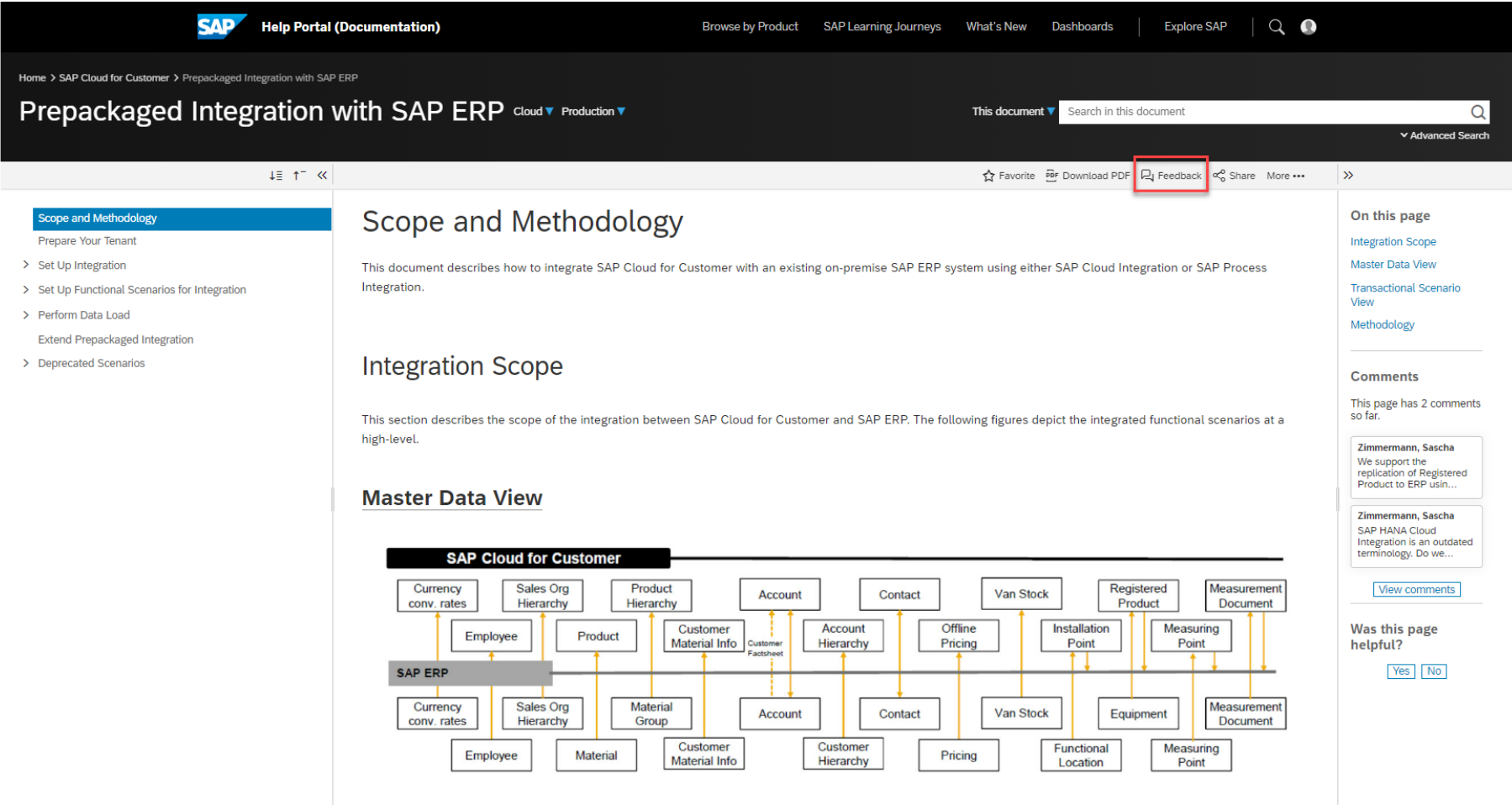Answer No to page helpful
This screenshot has height=805, width=1512.
1434,671
